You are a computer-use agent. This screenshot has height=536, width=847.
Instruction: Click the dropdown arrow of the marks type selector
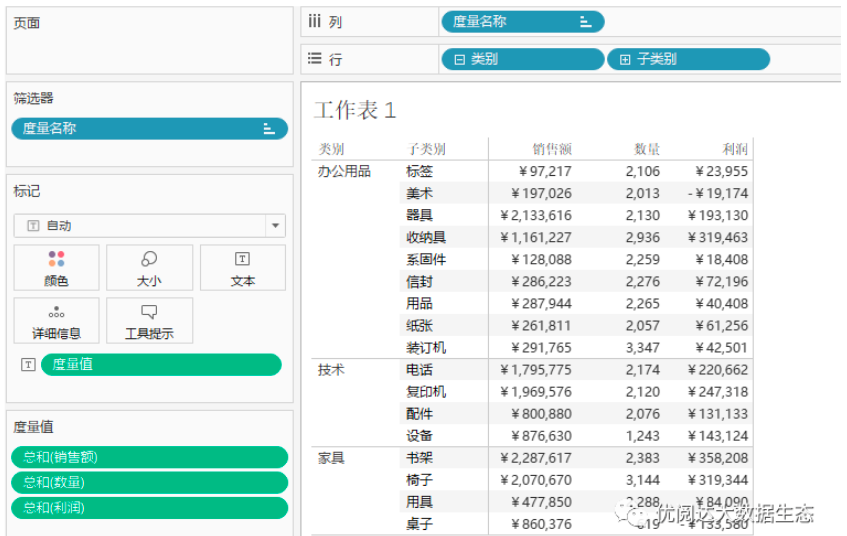click(x=275, y=226)
